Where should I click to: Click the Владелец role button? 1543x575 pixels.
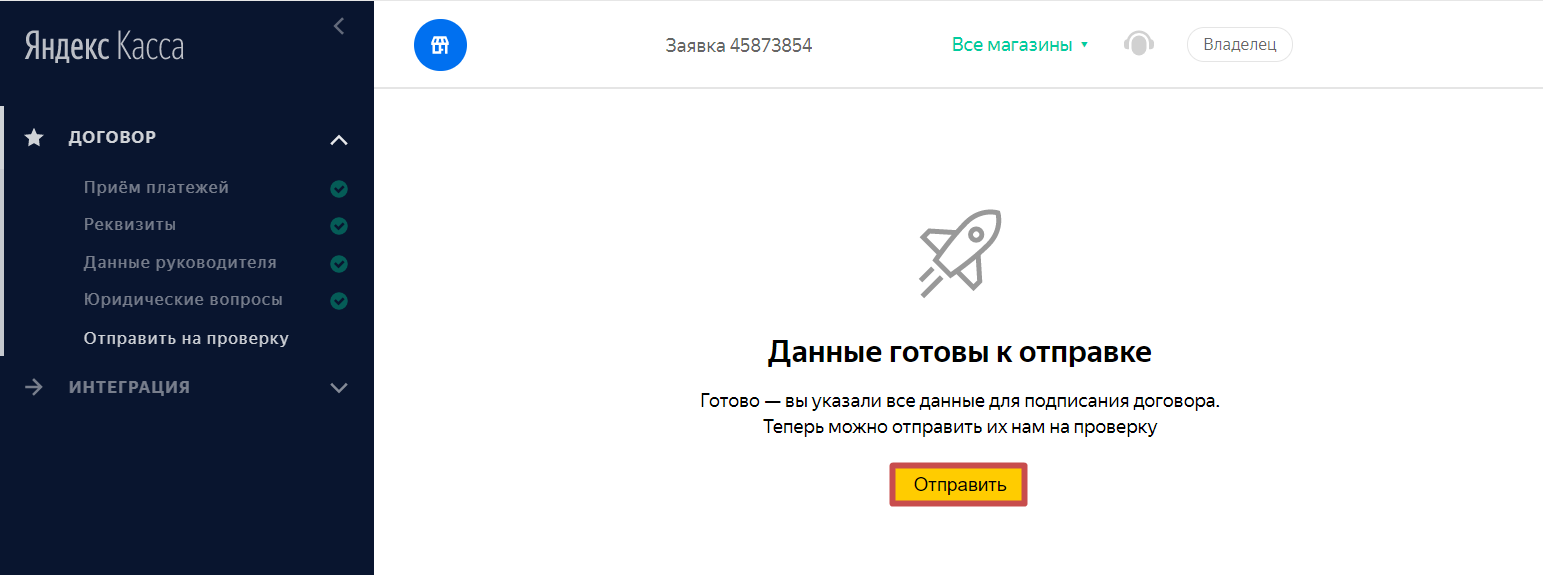[x=1239, y=45]
